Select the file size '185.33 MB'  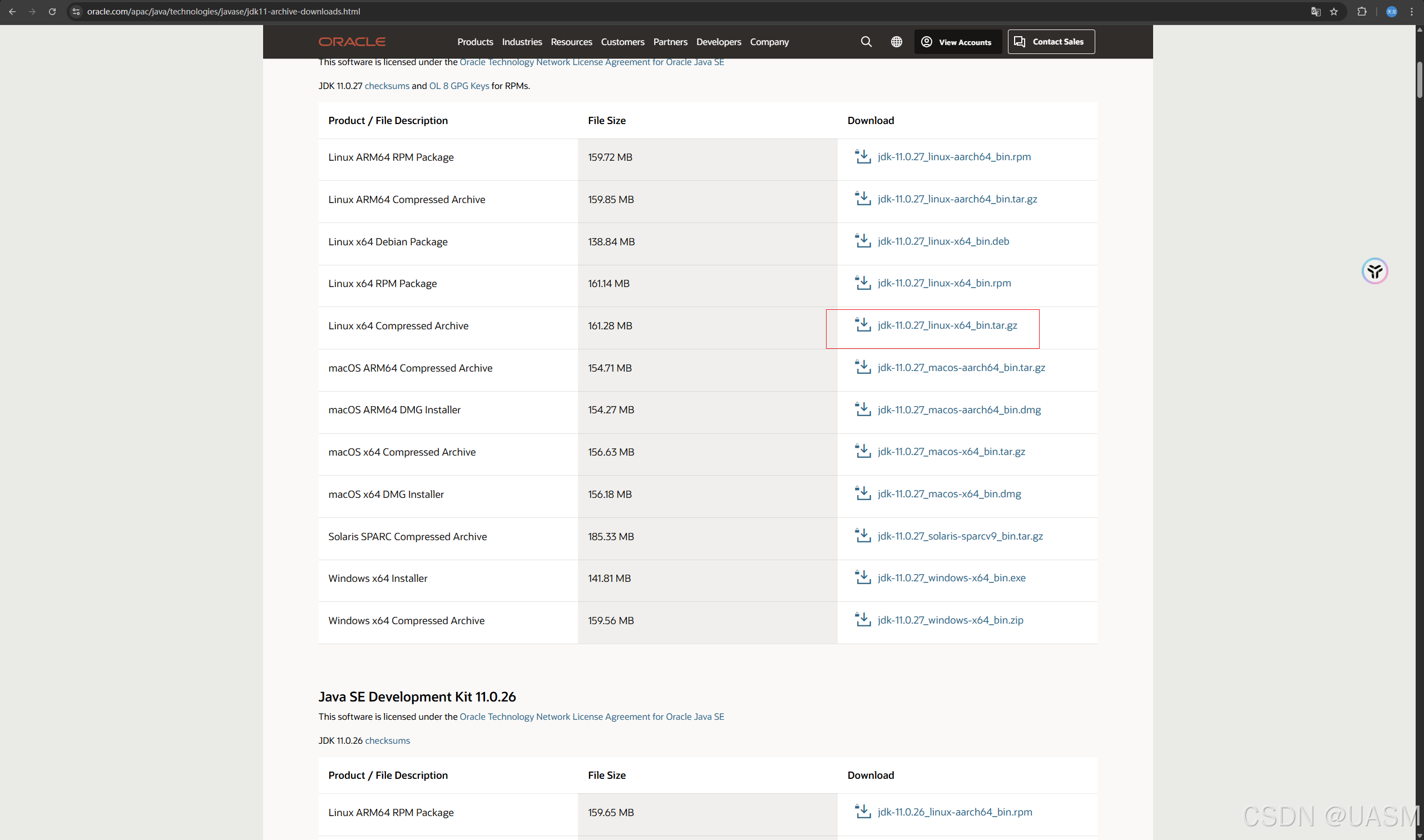tap(611, 536)
